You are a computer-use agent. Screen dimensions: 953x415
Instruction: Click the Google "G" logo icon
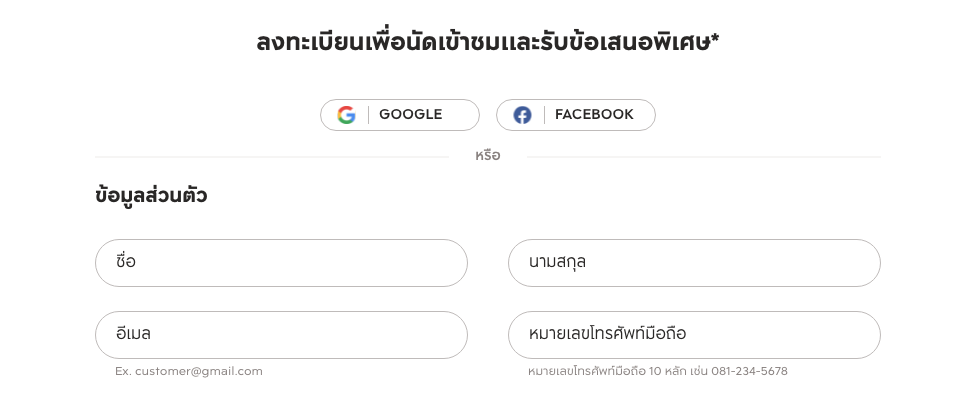coord(346,115)
